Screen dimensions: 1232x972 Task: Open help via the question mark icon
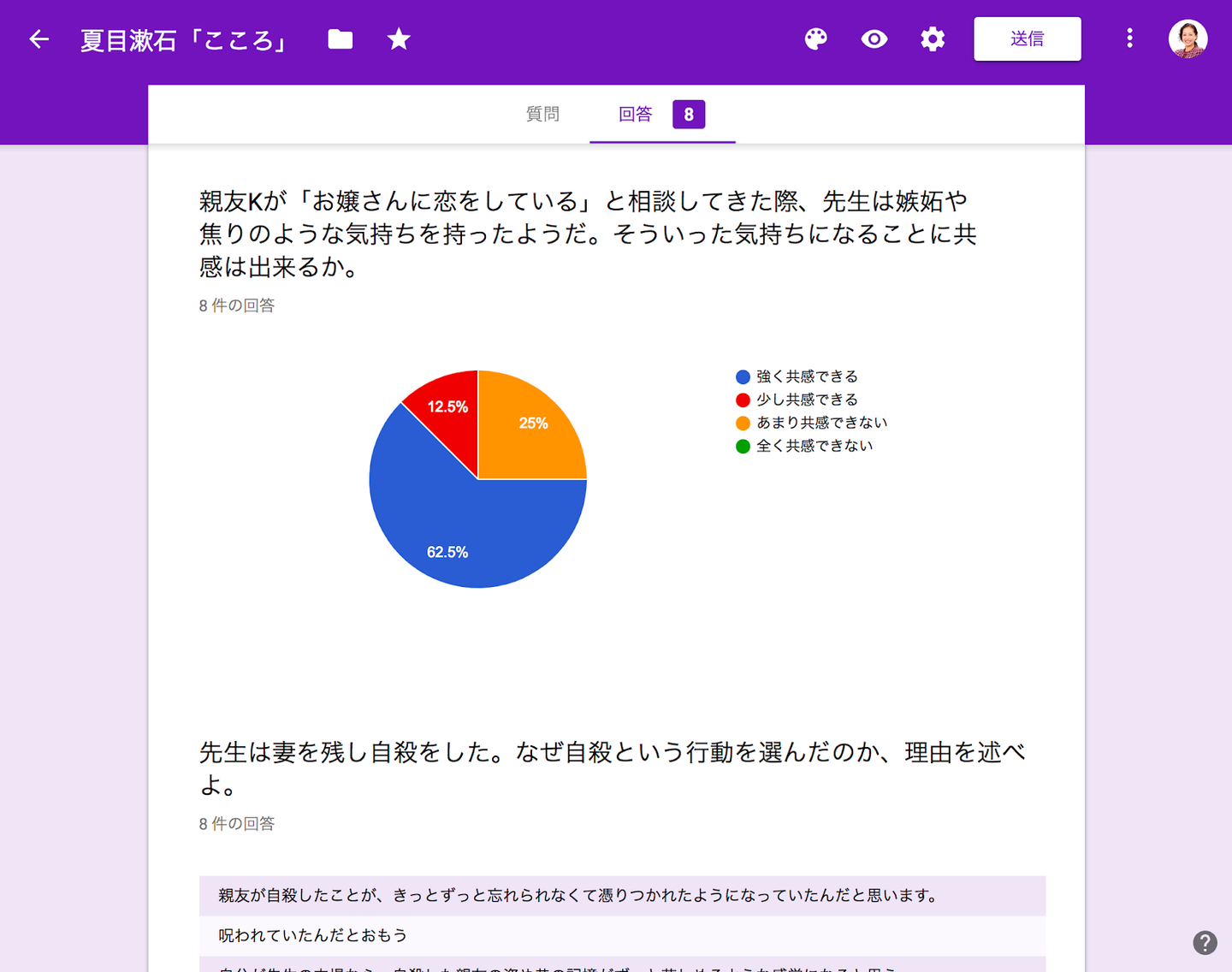point(1205,943)
